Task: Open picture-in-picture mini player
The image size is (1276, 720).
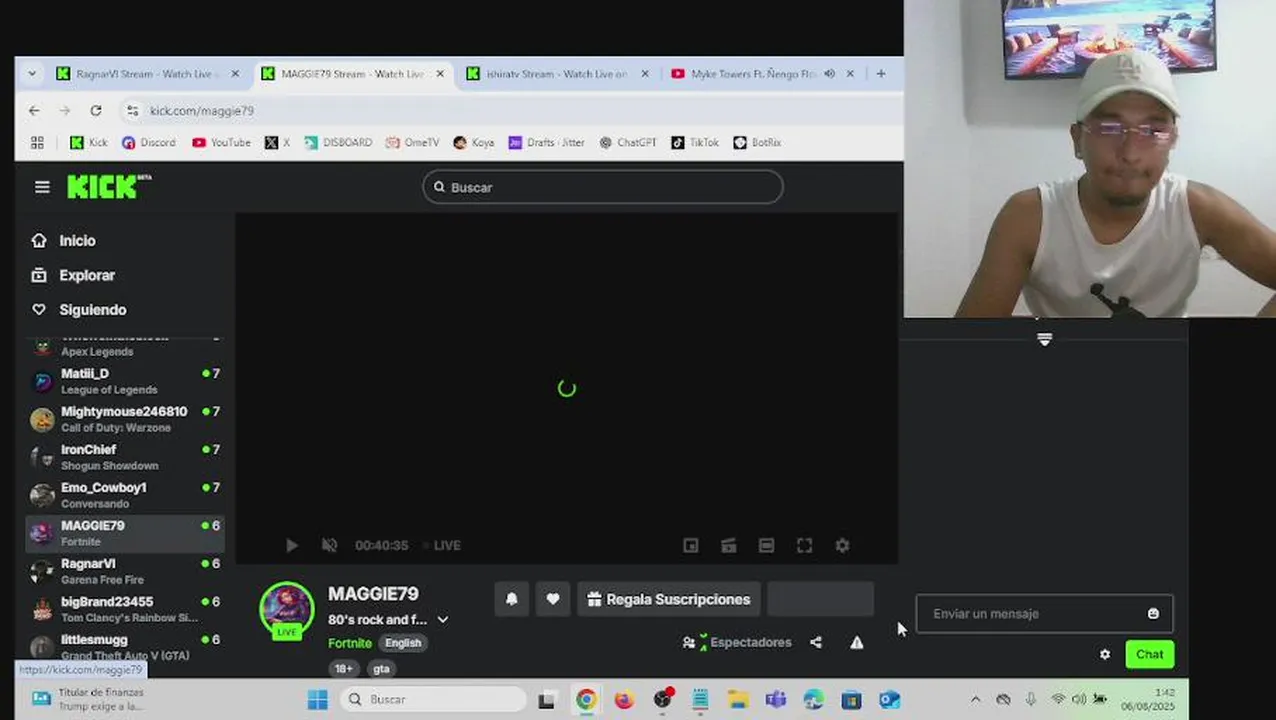Action: click(690, 545)
